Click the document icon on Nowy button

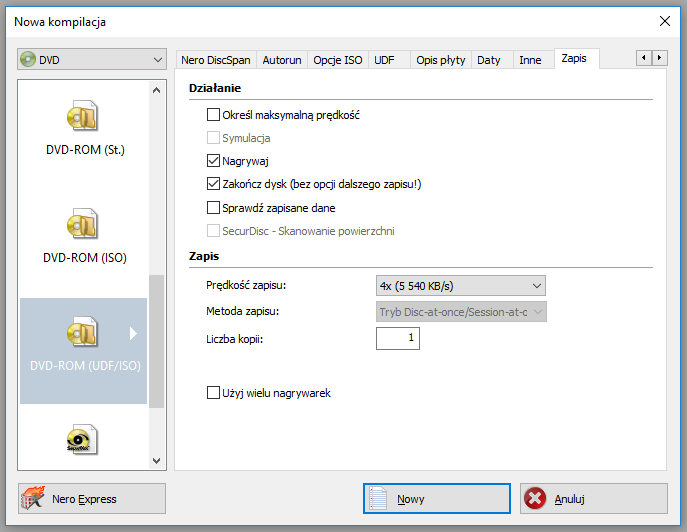[378, 499]
